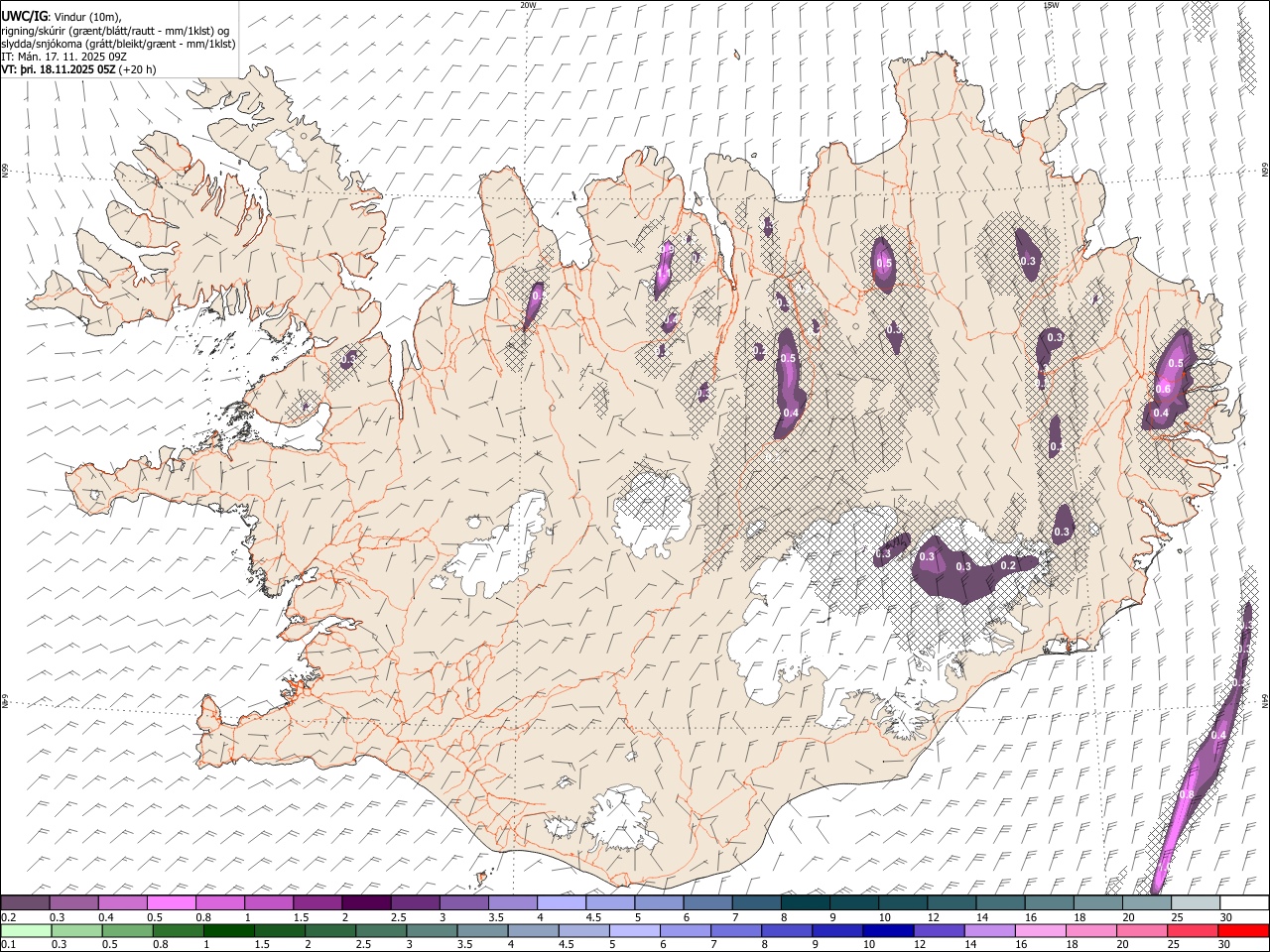This screenshot has width=1270, height=952.
Task: Click the "15W" longitude label
Action: tap(1051, 5)
